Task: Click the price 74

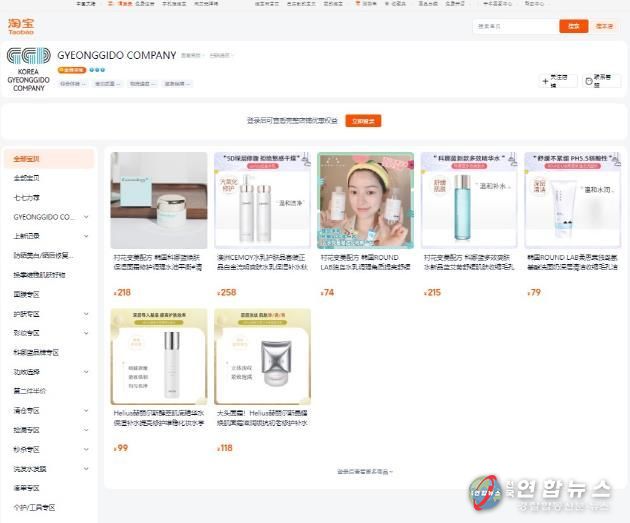Action: click(x=327, y=292)
